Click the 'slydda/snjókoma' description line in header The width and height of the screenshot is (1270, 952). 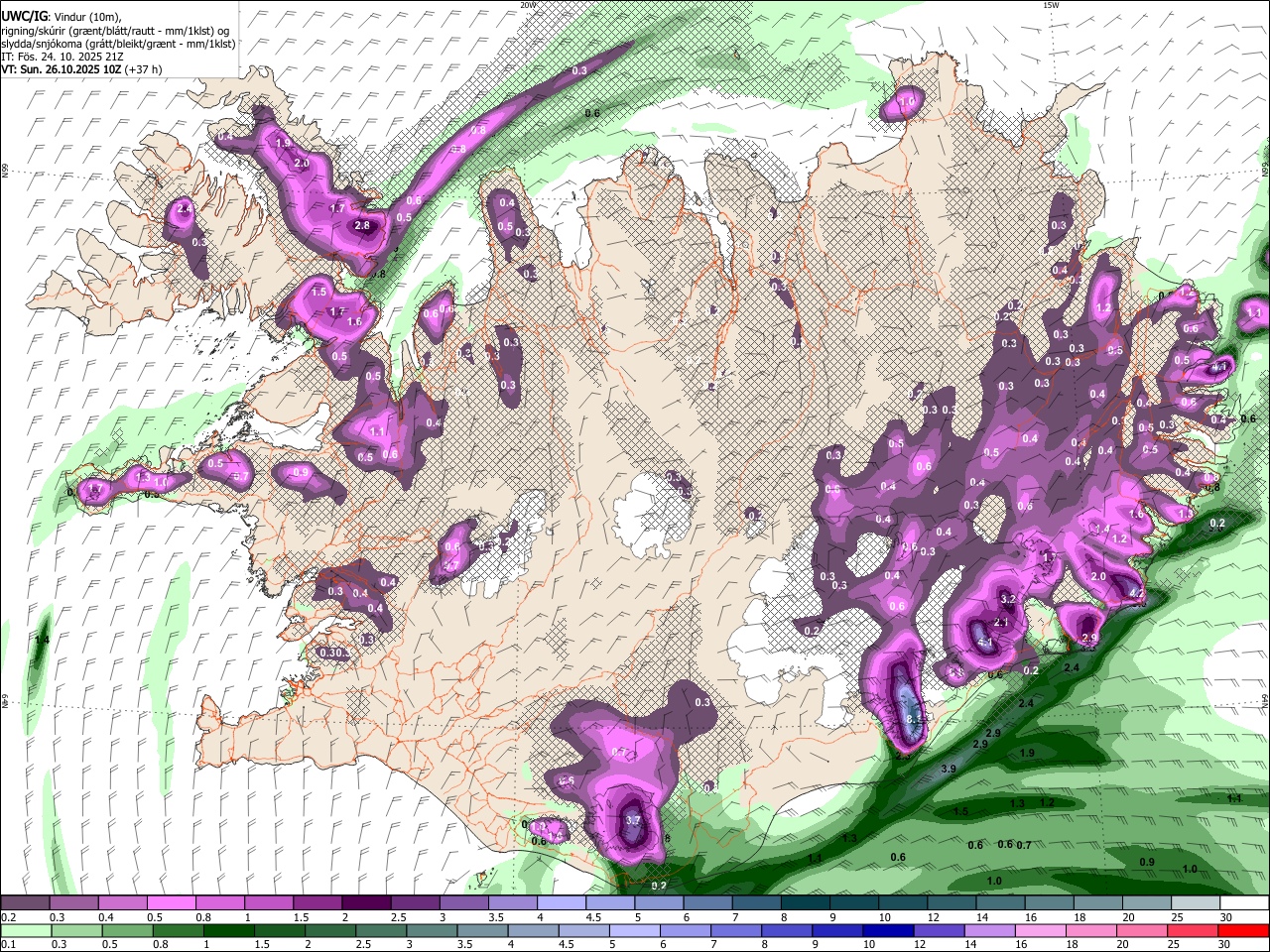(118, 44)
